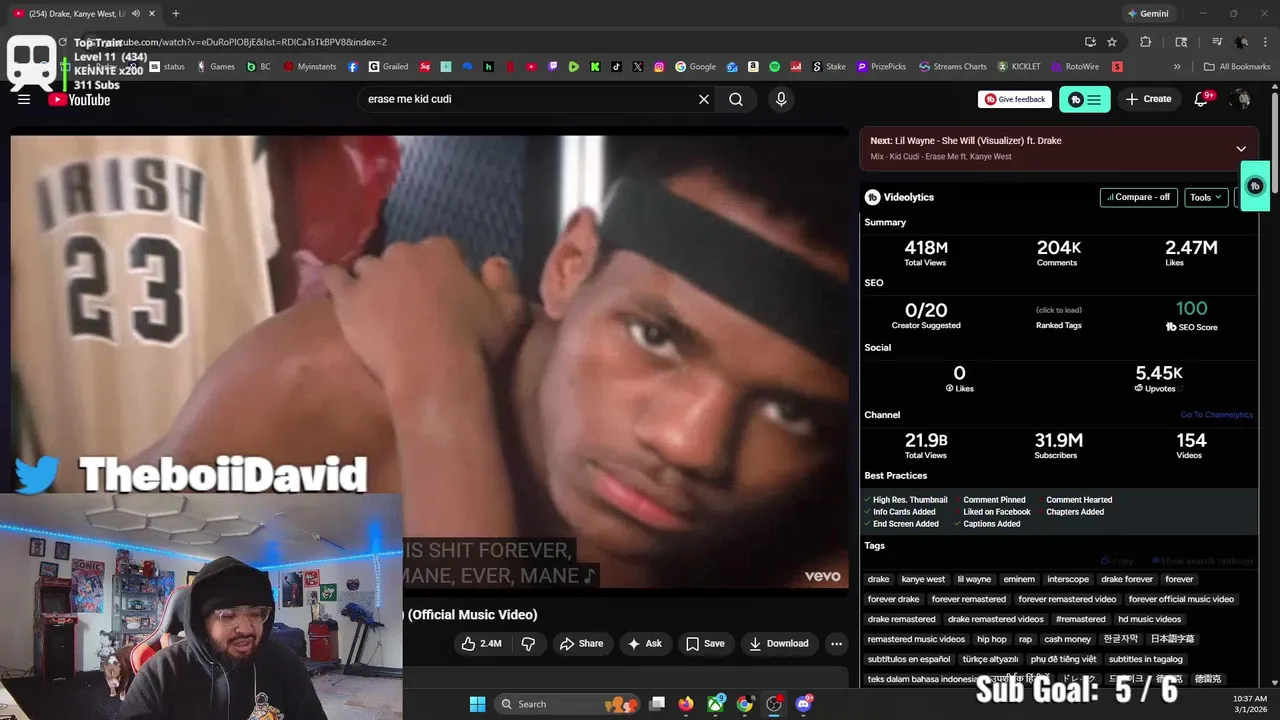
Task: Open the Xbox app from the taskbar
Action: tap(715, 704)
